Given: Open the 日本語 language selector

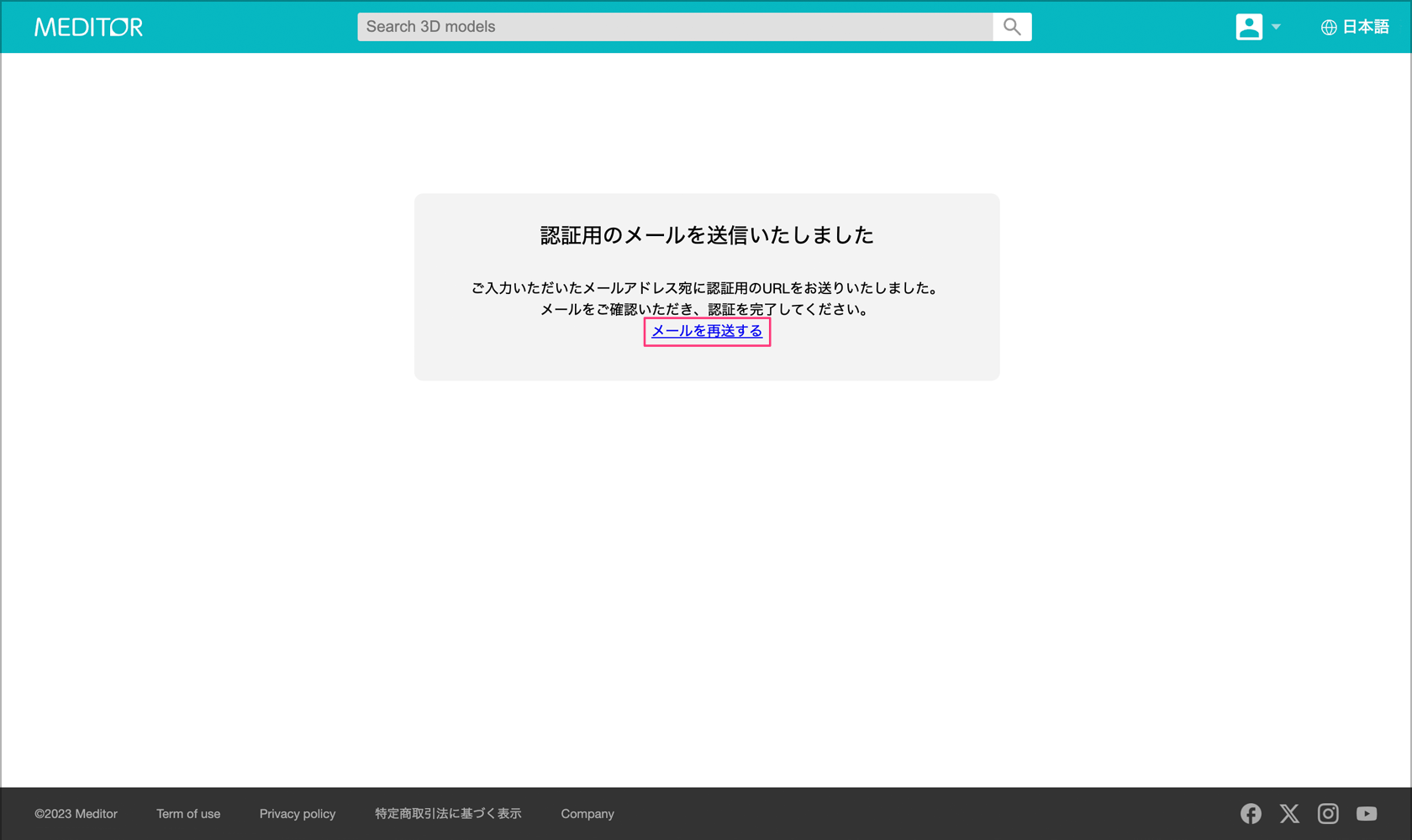Looking at the screenshot, I should (1365, 27).
